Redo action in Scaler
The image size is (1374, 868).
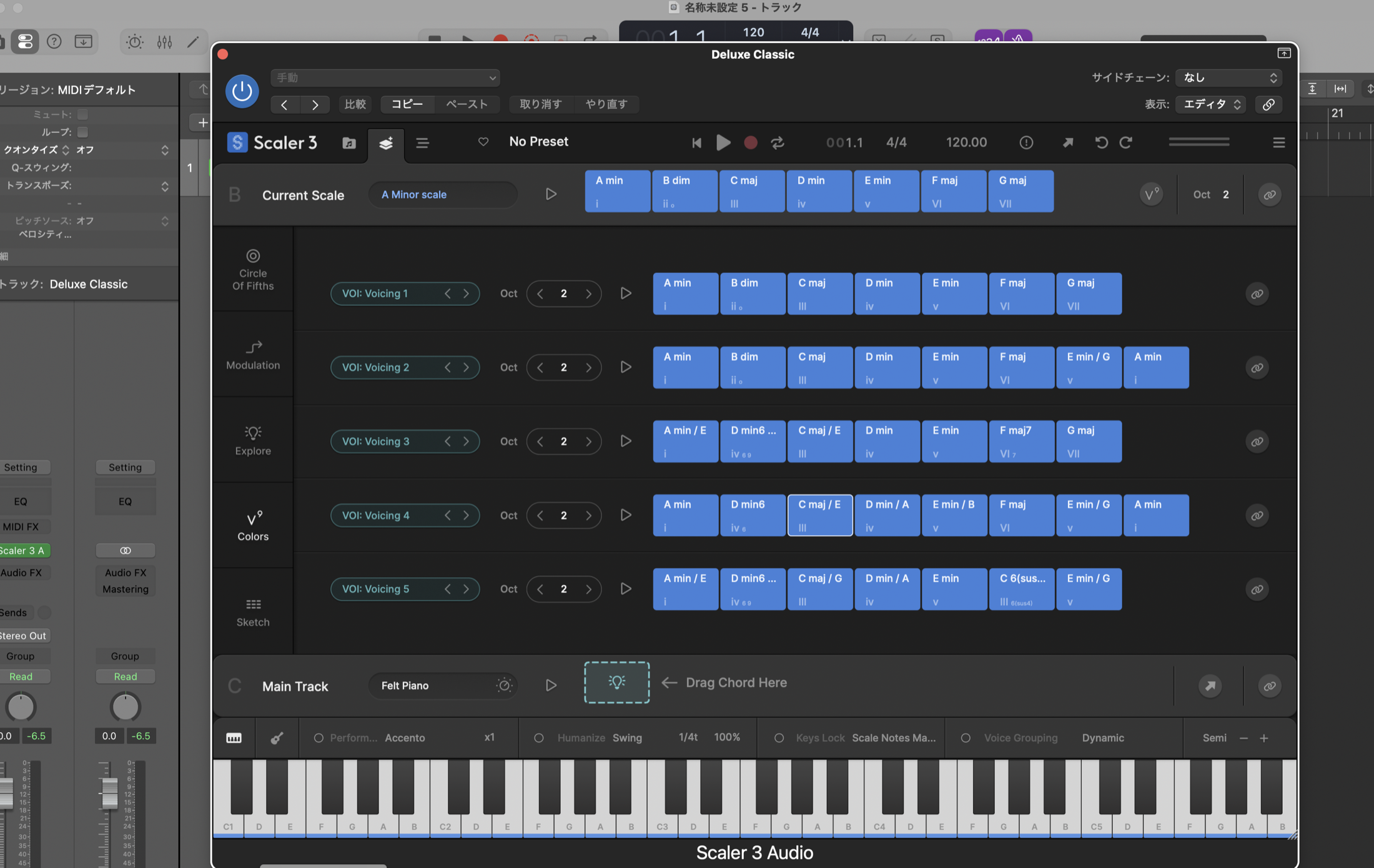pyautogui.click(x=1125, y=142)
